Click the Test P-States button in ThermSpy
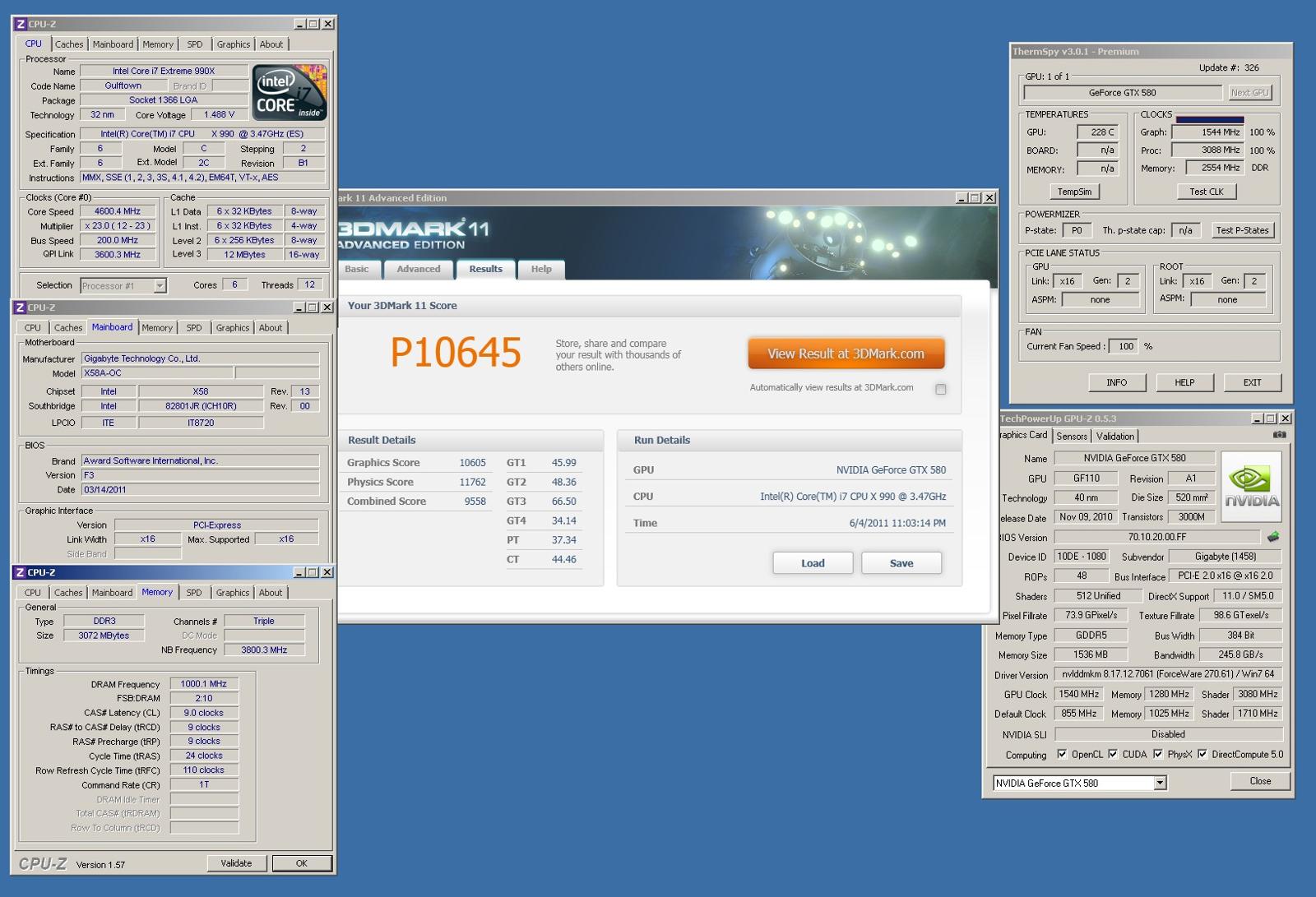The image size is (1316, 897). coord(1242,230)
